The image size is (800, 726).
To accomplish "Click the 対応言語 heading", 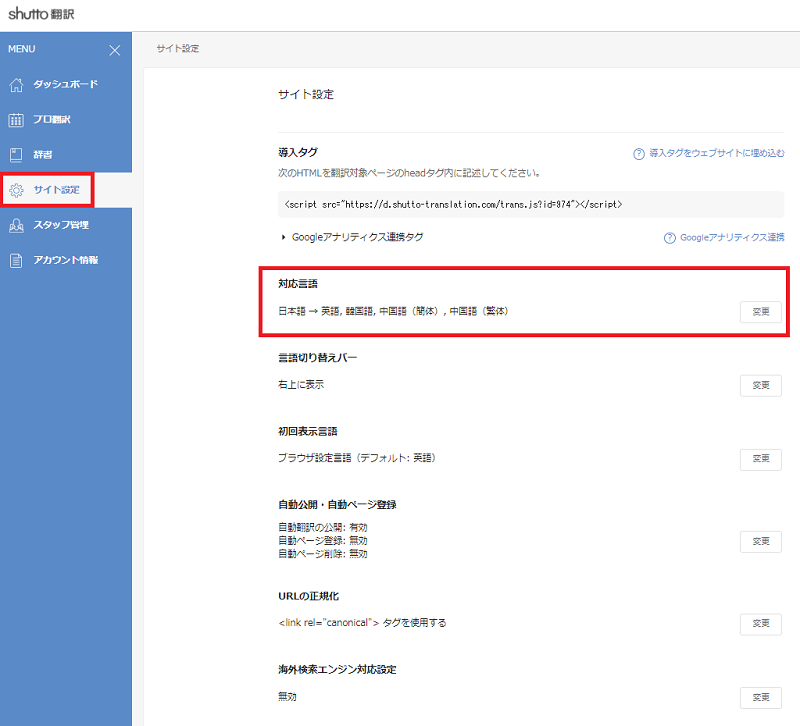I will pos(298,284).
